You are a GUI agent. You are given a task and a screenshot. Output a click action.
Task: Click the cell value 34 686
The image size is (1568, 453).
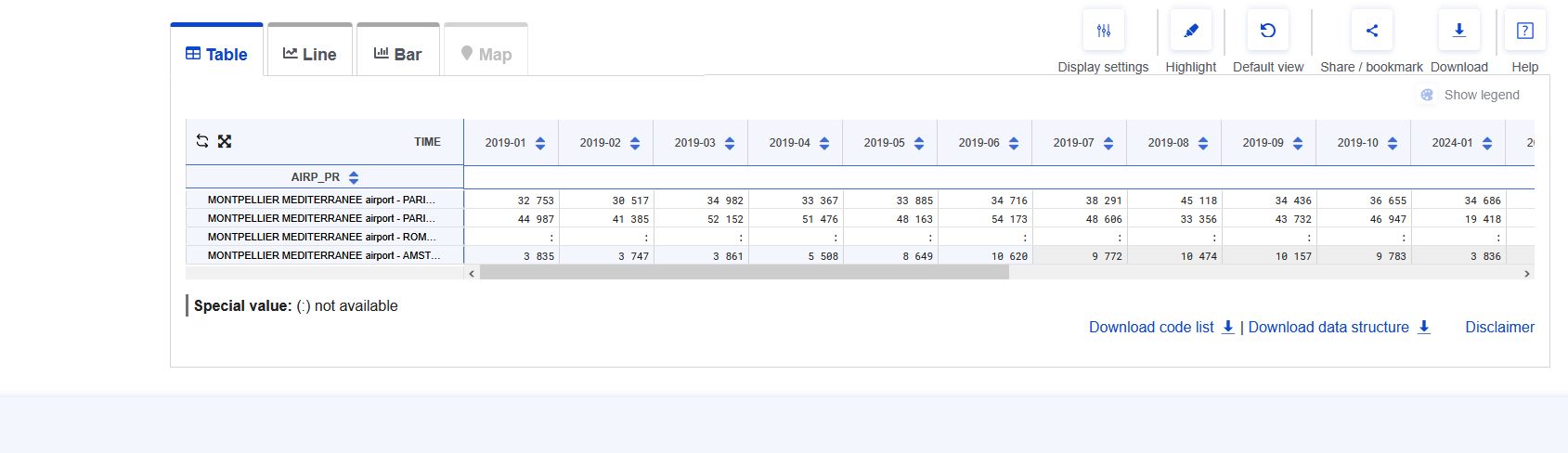1483,201
